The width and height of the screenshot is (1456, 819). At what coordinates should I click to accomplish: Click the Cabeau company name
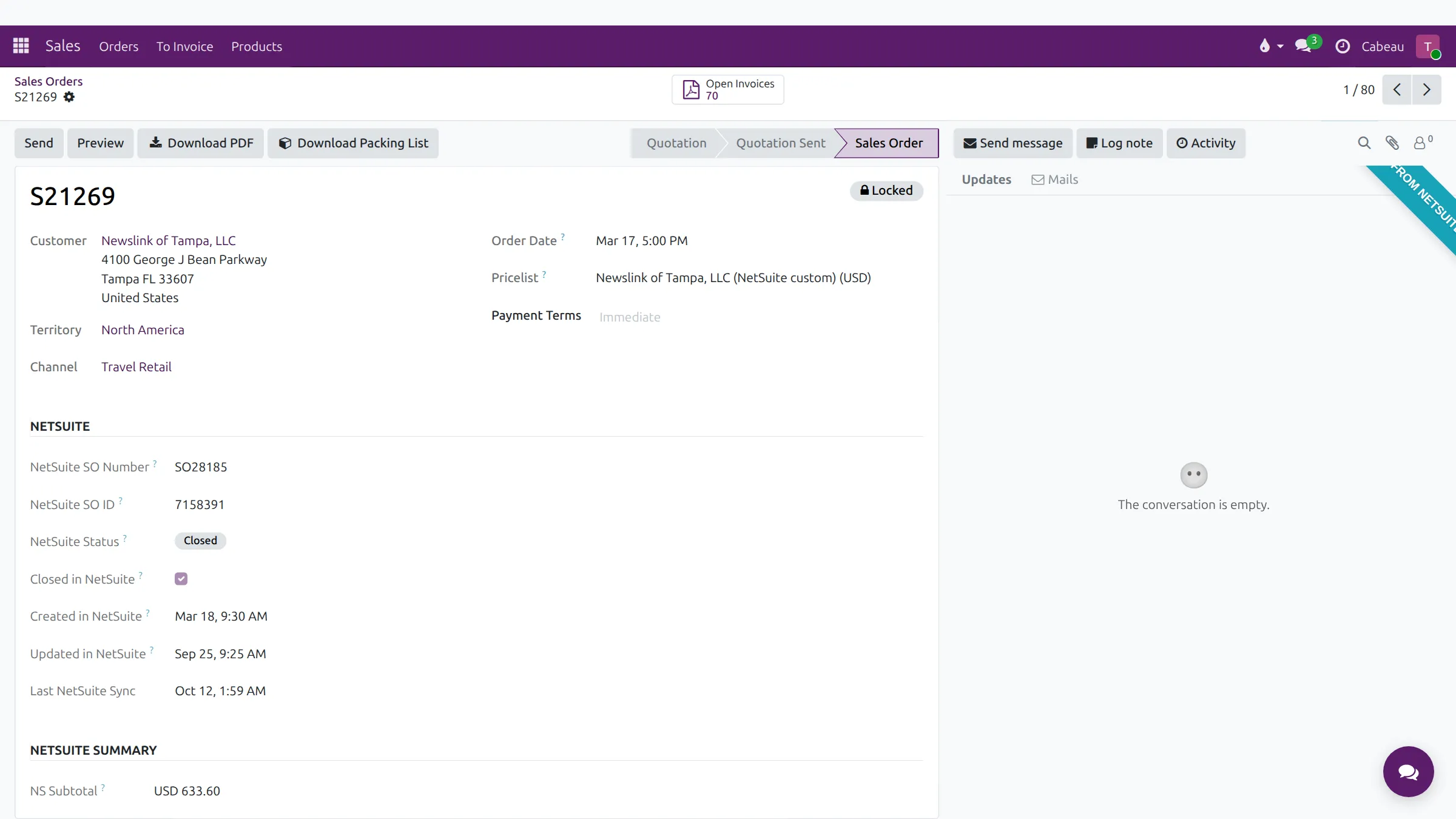pos(1383,46)
